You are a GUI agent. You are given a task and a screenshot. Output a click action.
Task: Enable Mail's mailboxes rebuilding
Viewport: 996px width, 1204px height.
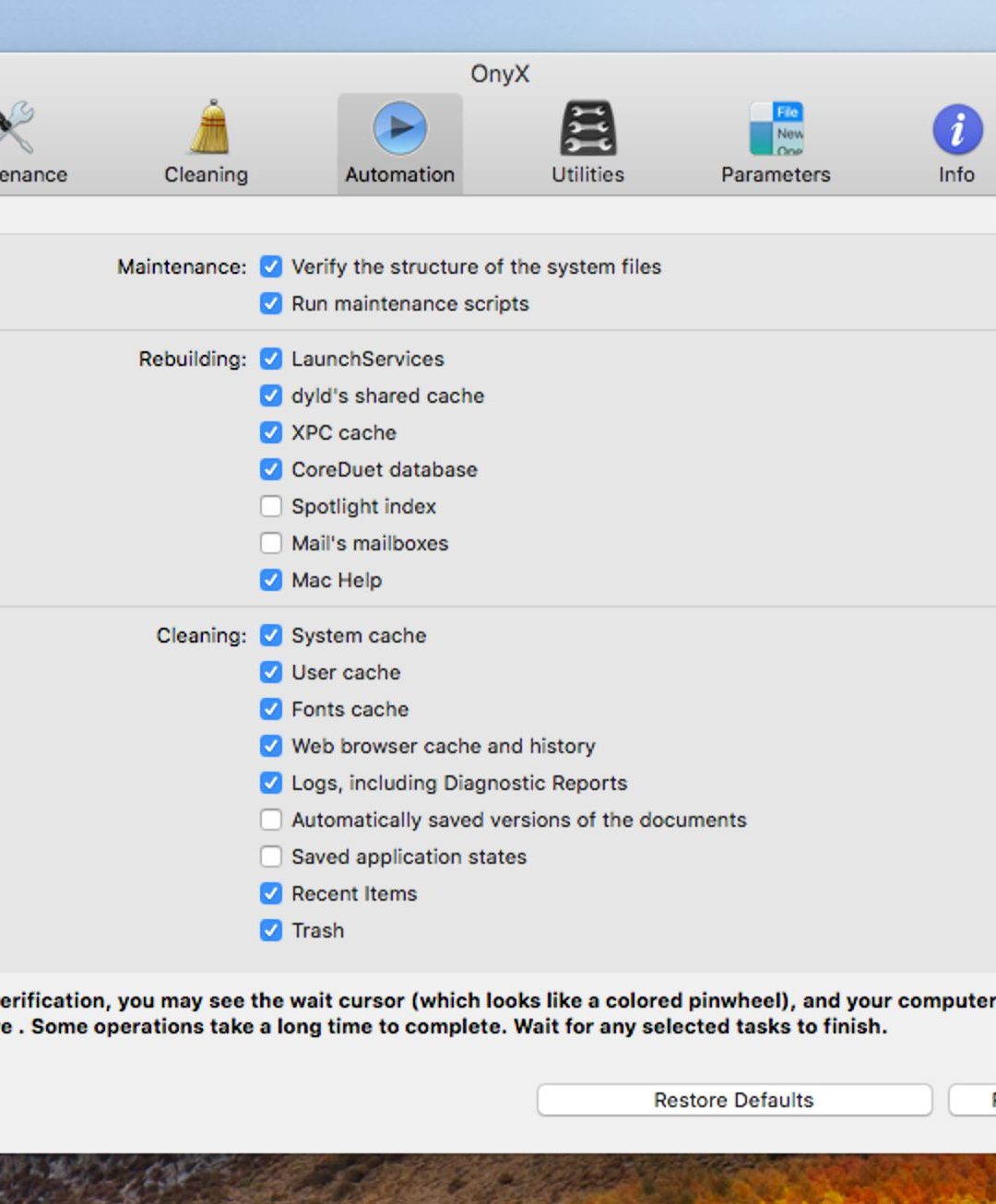click(x=270, y=543)
